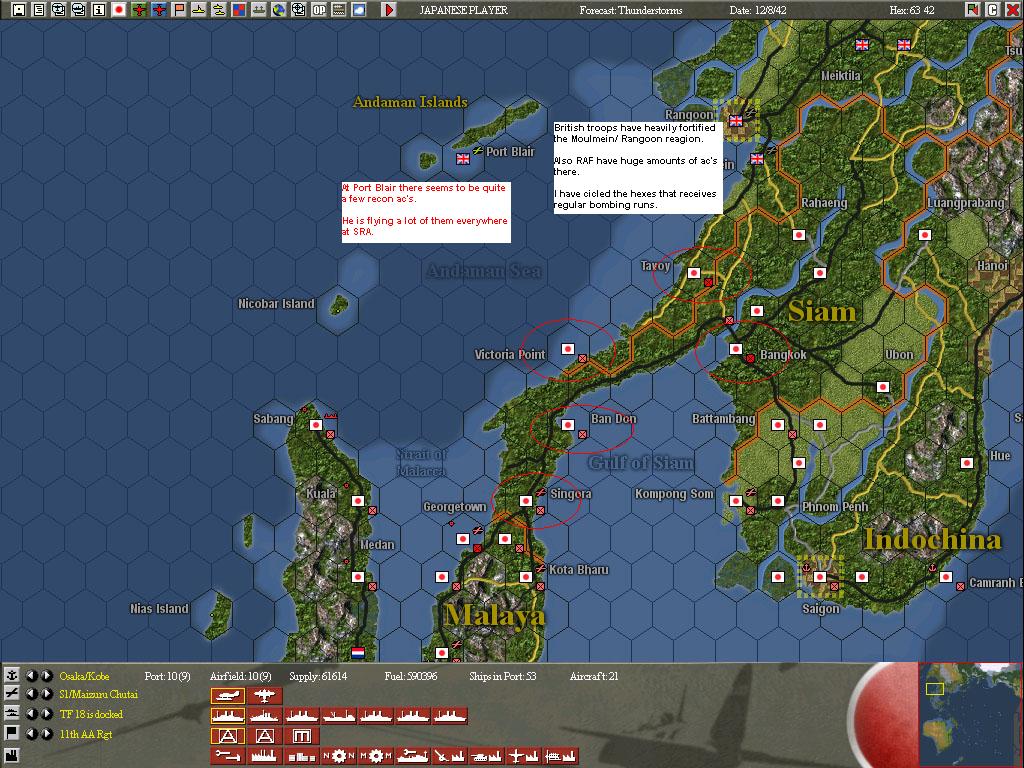Click 11th AA Rgt unit name
The image size is (1024, 768).
coord(86,734)
